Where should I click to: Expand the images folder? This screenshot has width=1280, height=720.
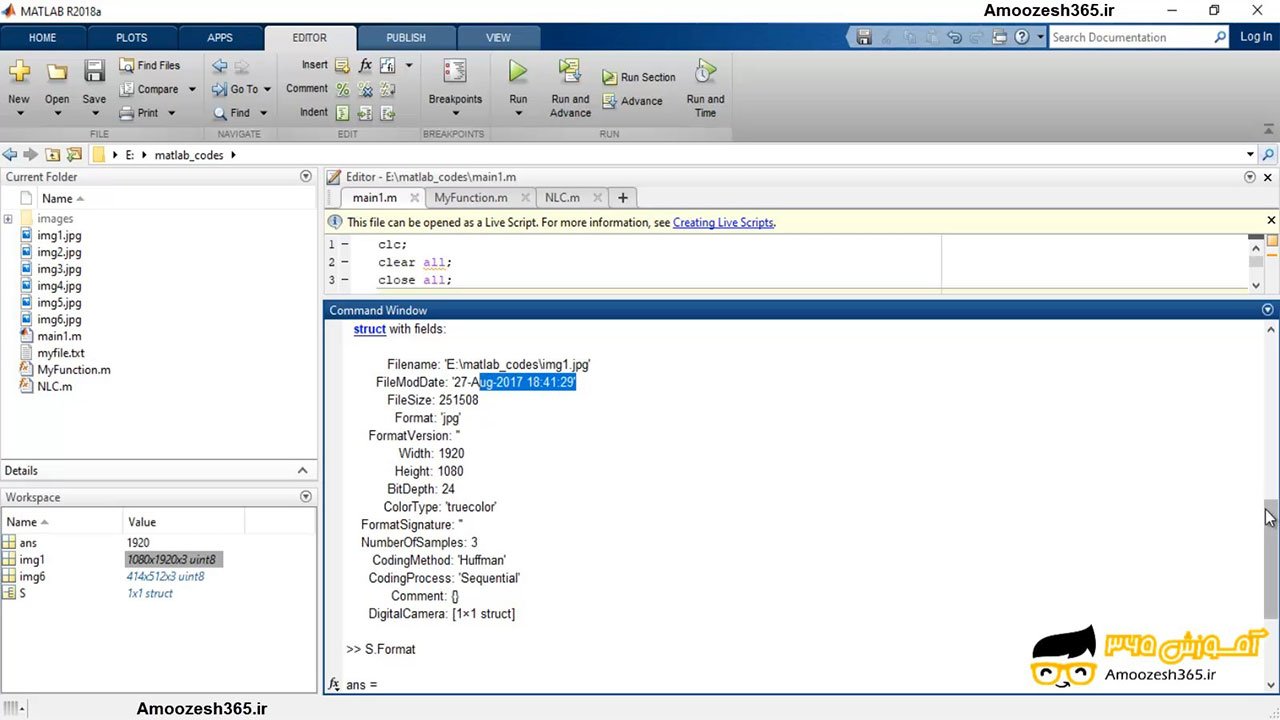(8, 219)
